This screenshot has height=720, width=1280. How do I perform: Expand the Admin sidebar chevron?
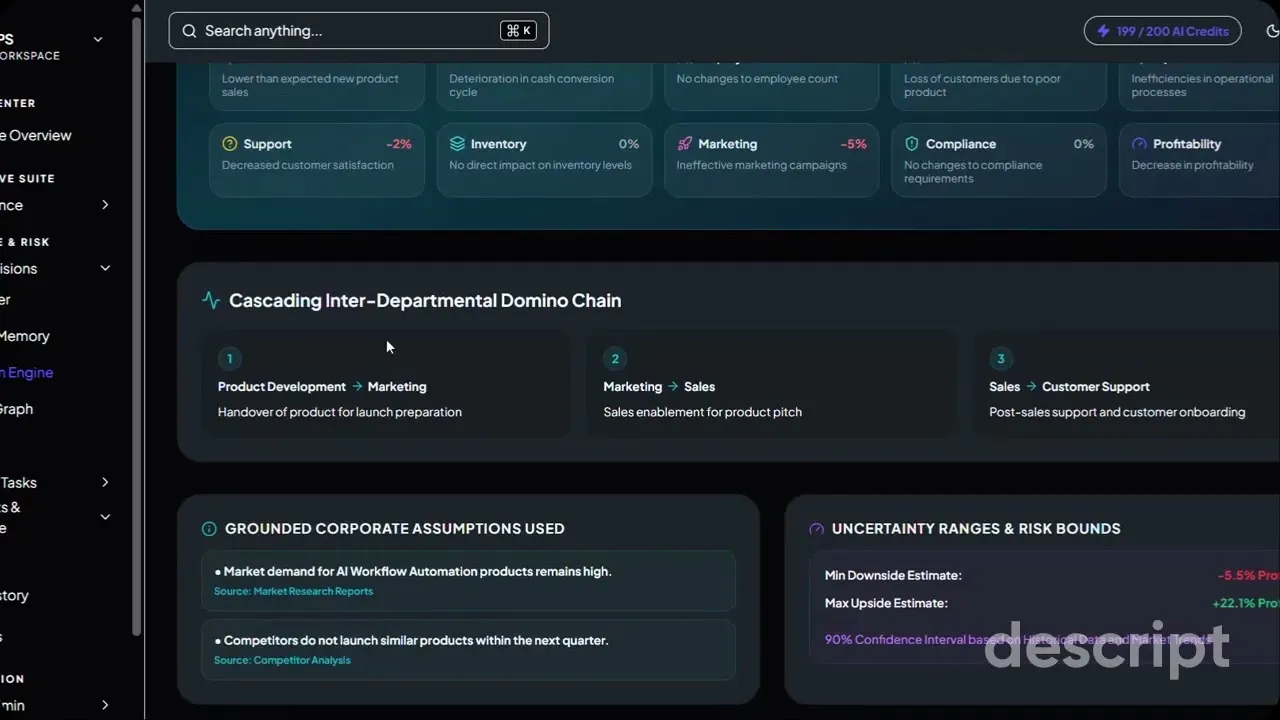(x=105, y=705)
